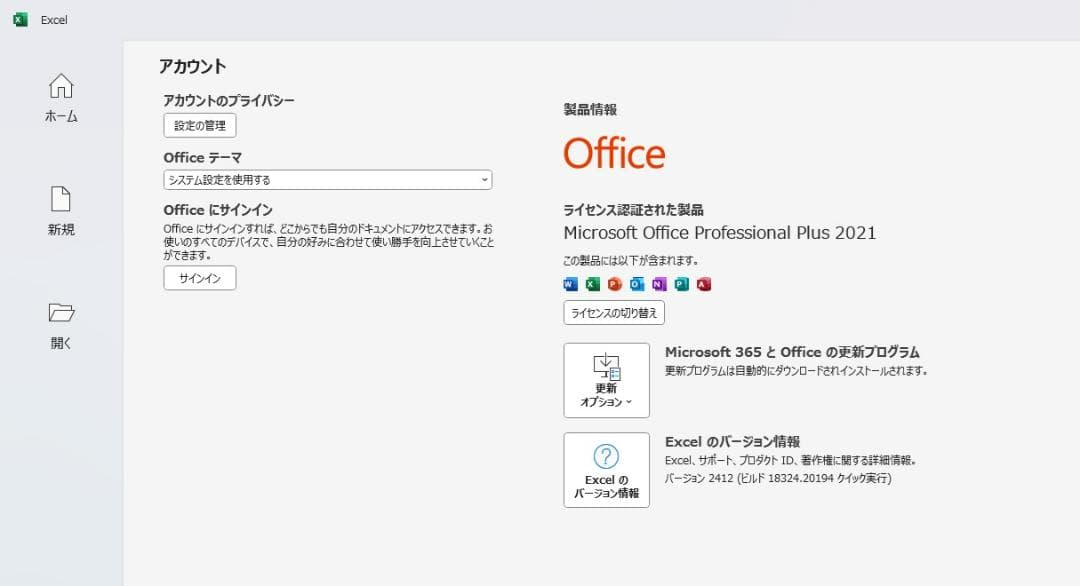Select 新規 in the left sidebar

tap(61, 211)
